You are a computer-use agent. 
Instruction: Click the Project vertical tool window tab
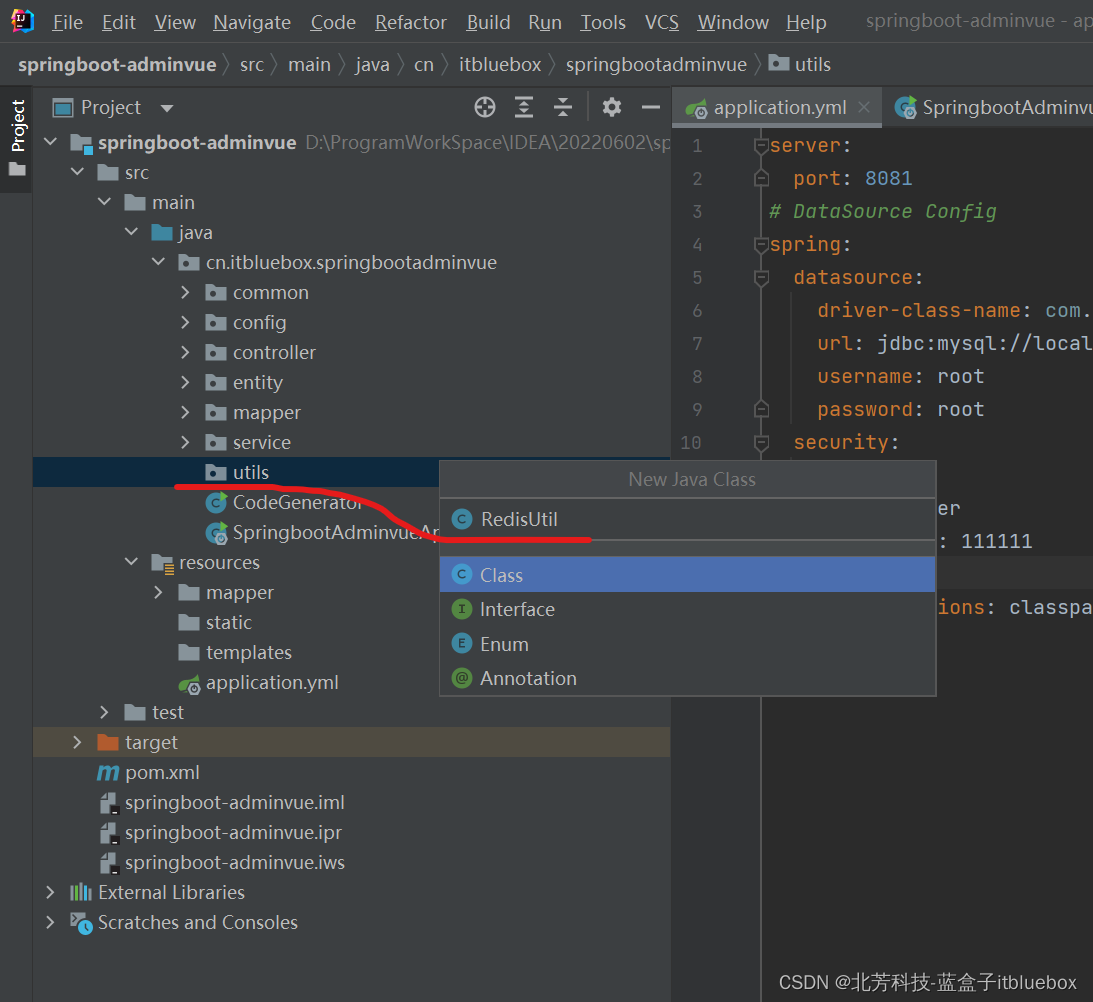click(x=17, y=126)
